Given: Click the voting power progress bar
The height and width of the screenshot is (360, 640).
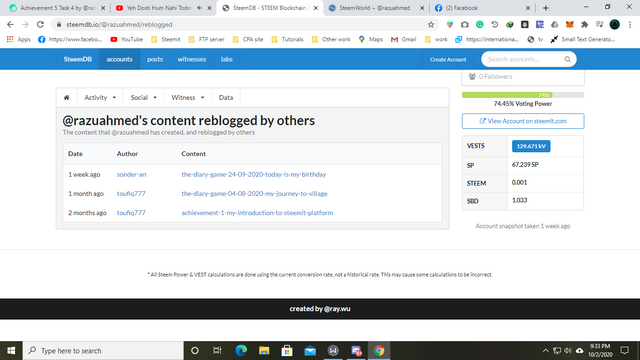Looking at the screenshot, I should coord(523,95).
